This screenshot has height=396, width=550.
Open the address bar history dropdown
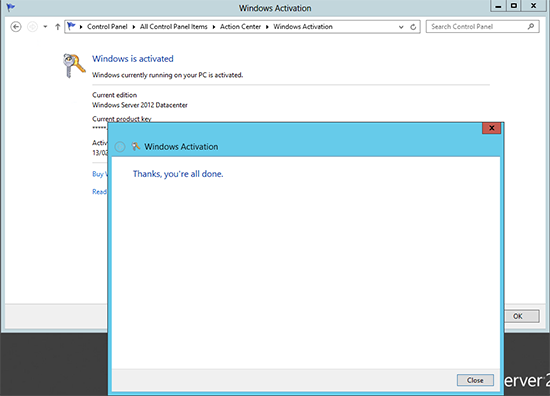tap(401, 27)
